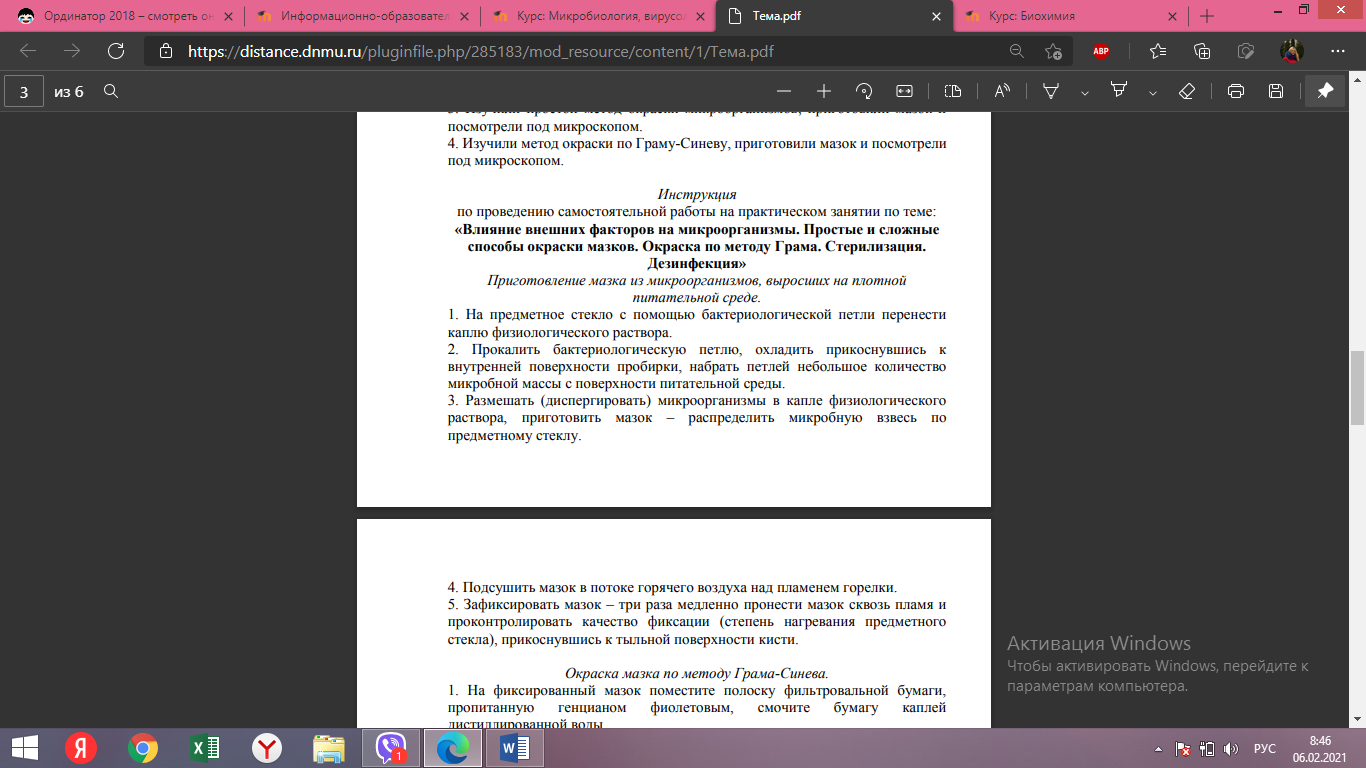This screenshot has width=1366, height=768.
Task: Click the text 'Окраска мазка по методу Грама-Синева.'
Action: coord(697,673)
